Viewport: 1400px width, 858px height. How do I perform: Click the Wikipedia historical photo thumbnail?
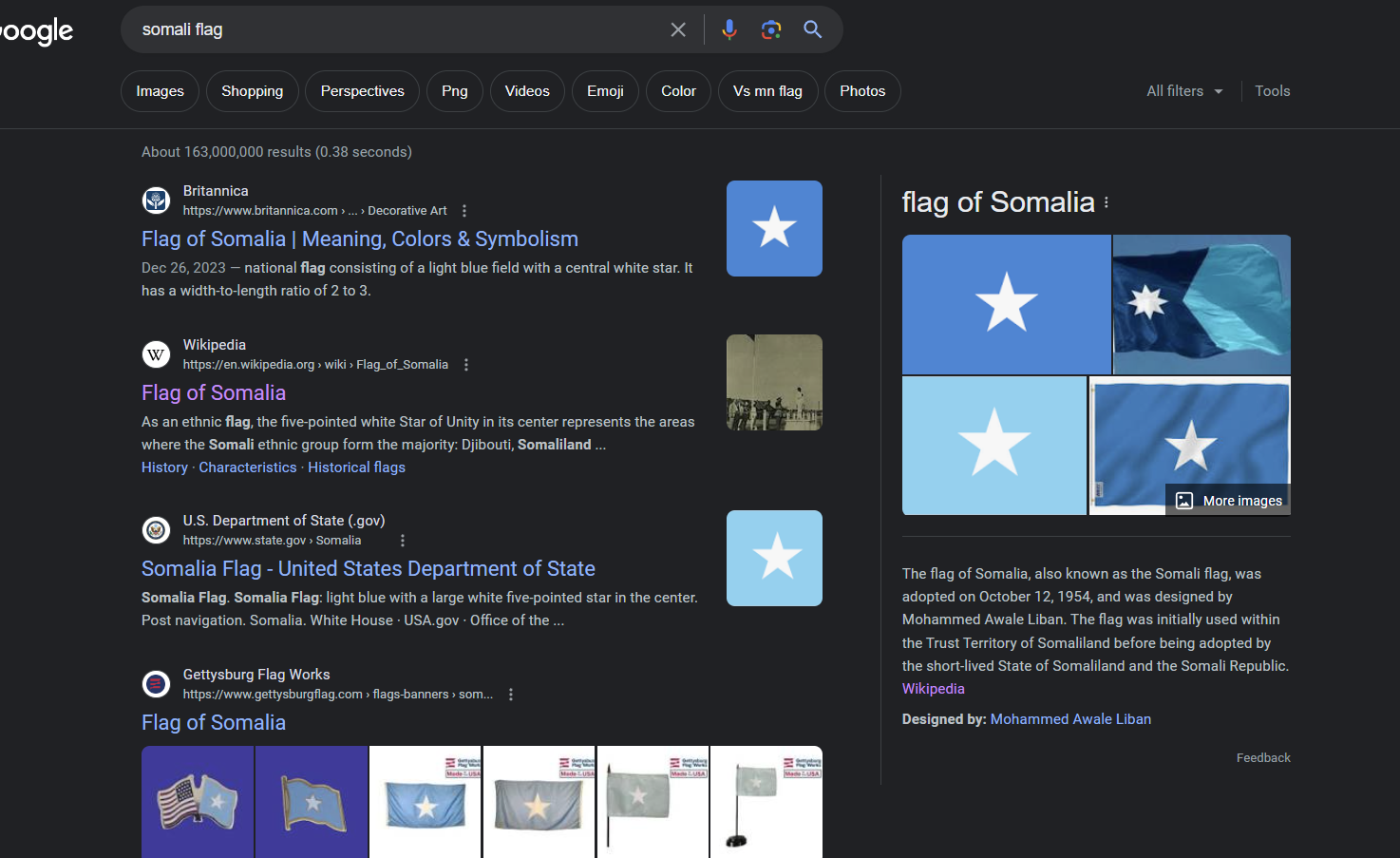tap(774, 382)
